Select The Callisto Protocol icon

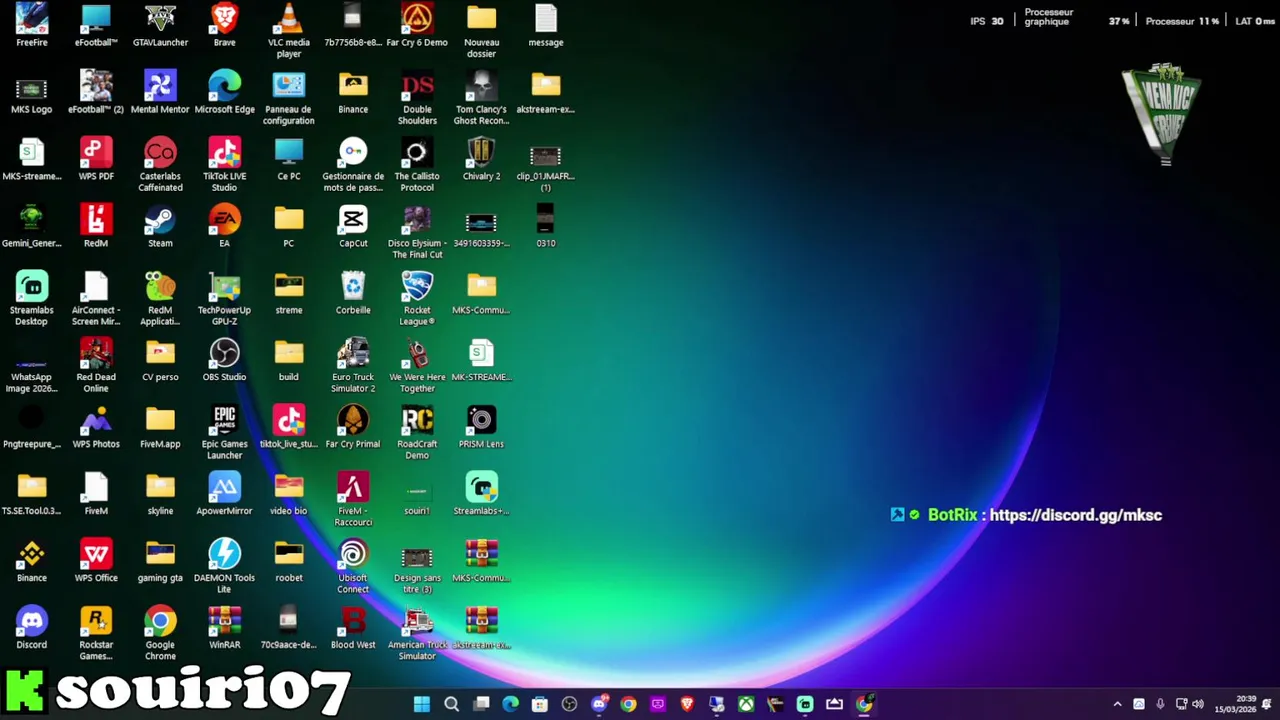tap(417, 165)
